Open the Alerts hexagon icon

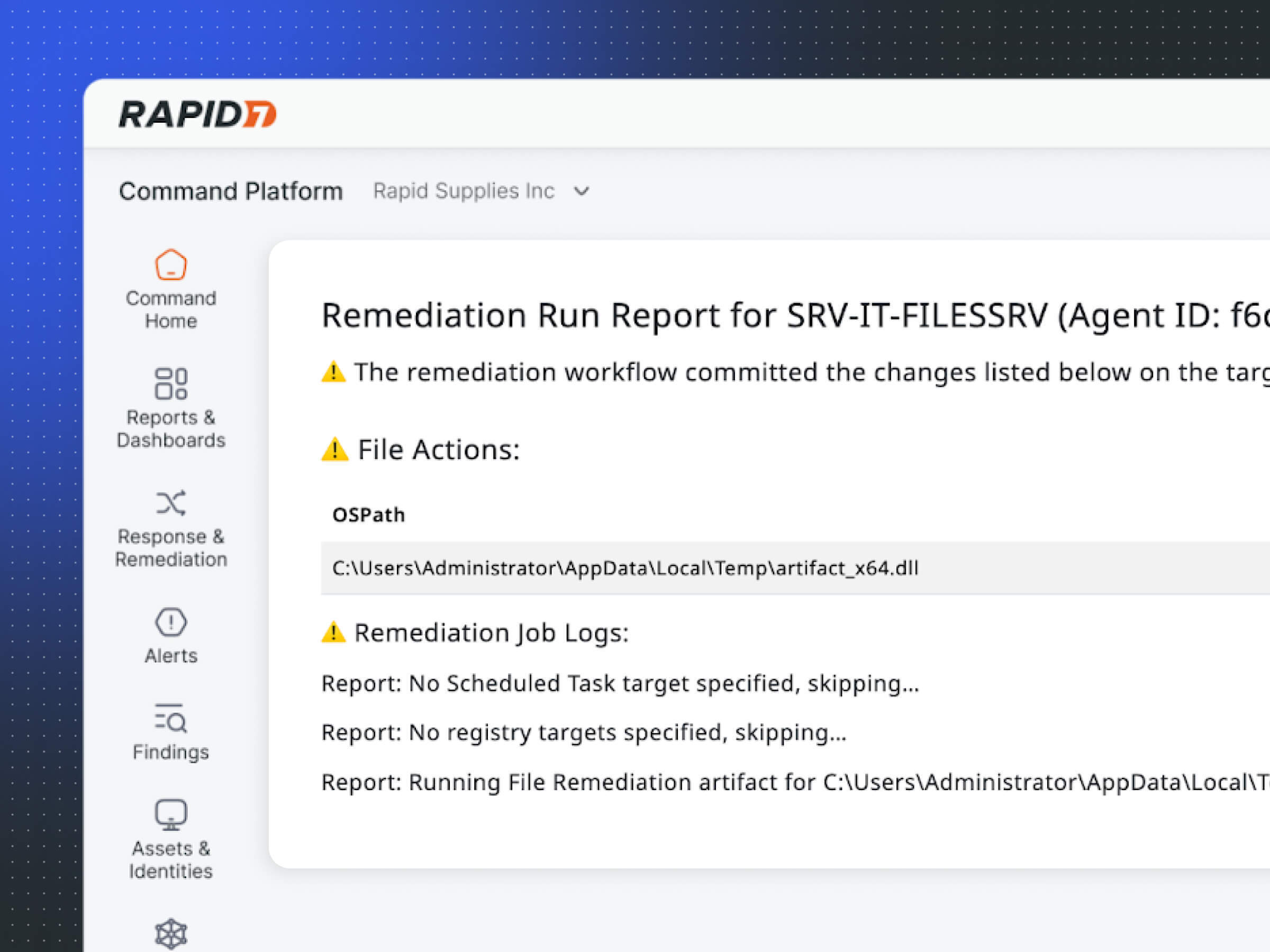(x=170, y=622)
